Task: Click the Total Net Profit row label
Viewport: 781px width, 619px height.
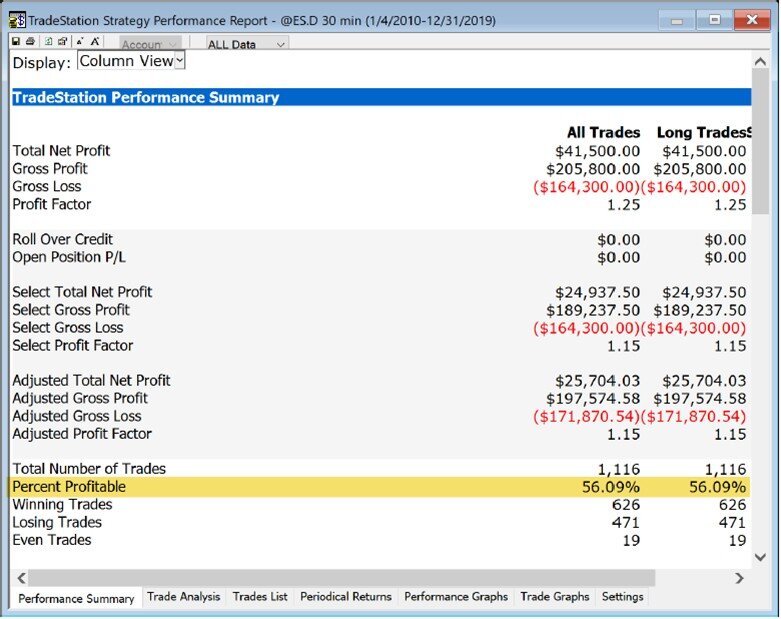Action: pos(61,151)
